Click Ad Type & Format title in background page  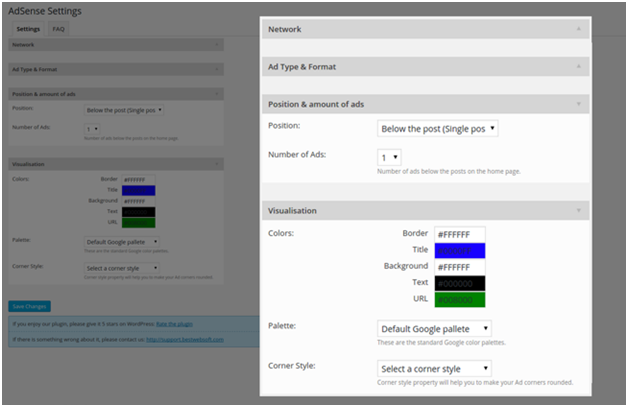(34, 69)
